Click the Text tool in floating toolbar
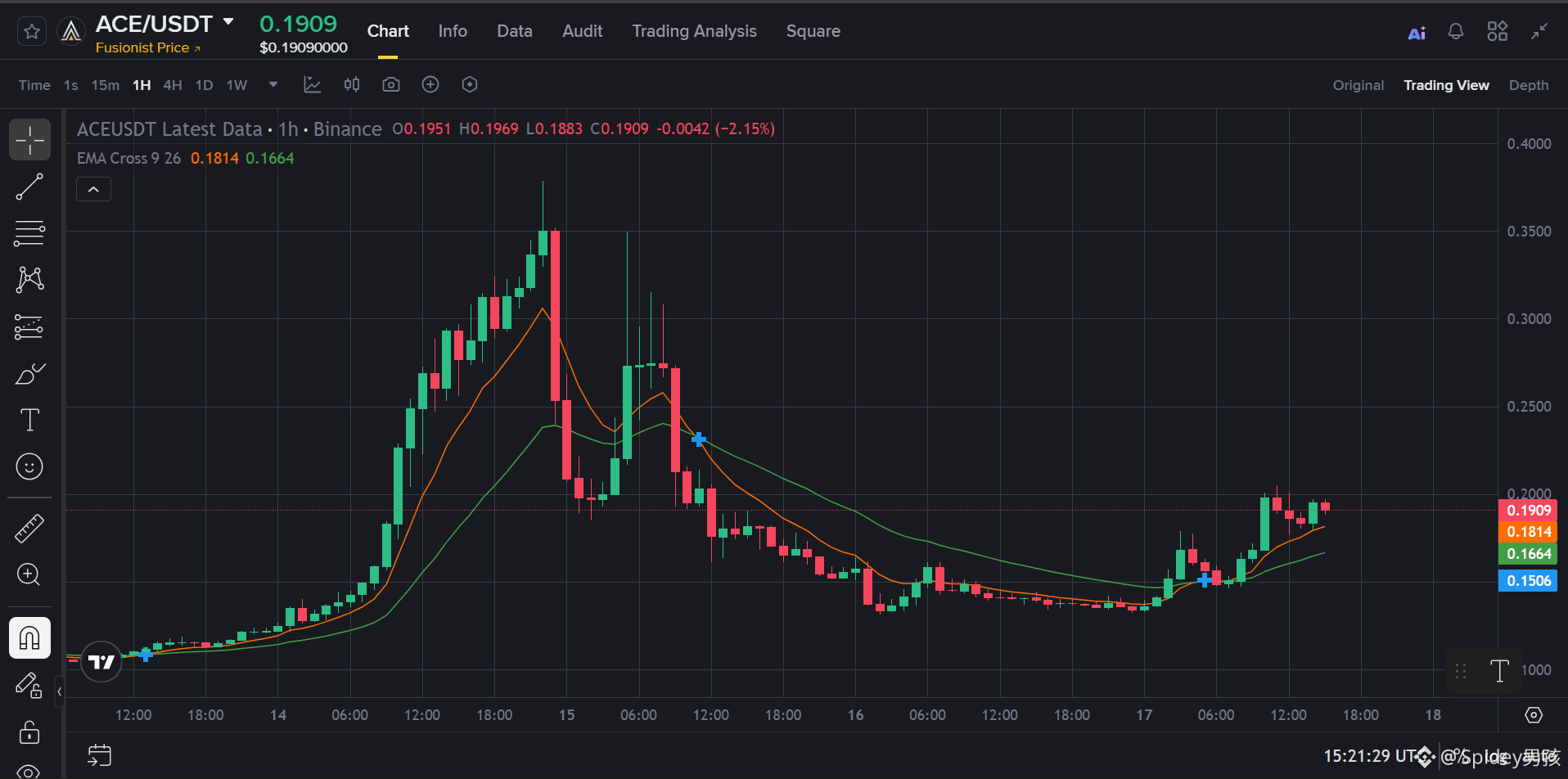Viewport: 1568px width, 779px height. click(x=1499, y=671)
